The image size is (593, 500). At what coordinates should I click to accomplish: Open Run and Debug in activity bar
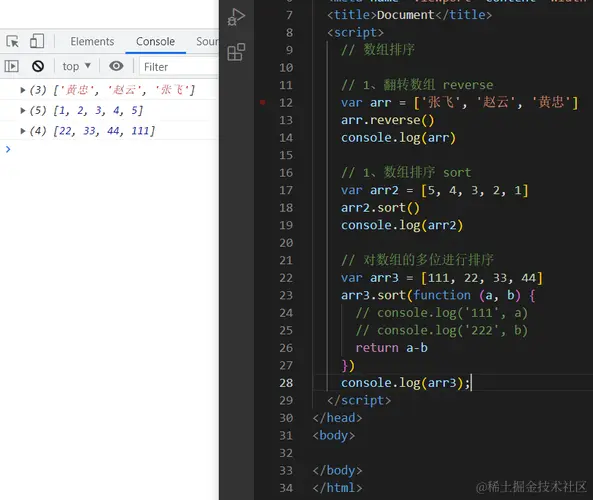click(236, 17)
